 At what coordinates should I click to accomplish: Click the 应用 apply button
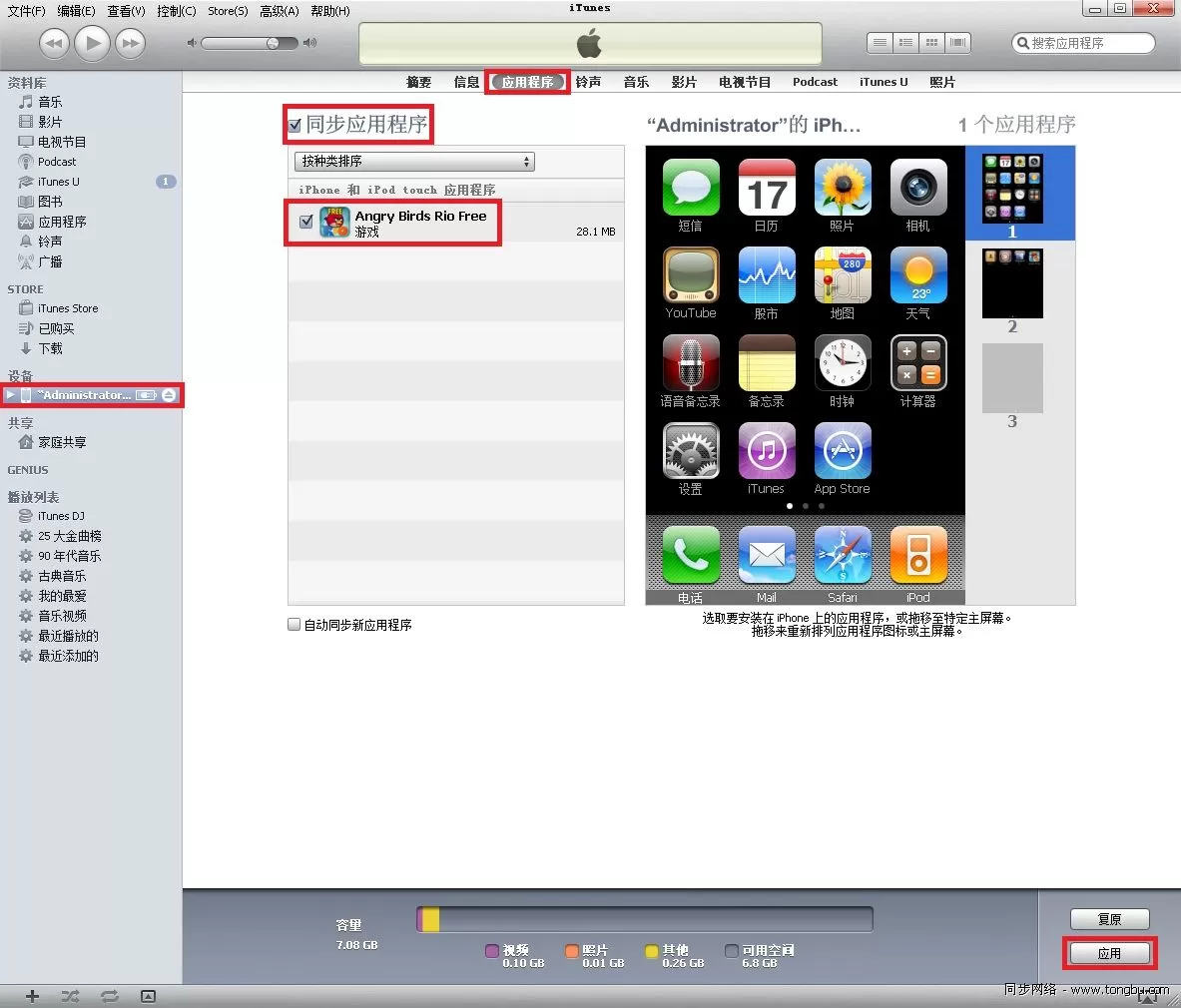click(1109, 953)
